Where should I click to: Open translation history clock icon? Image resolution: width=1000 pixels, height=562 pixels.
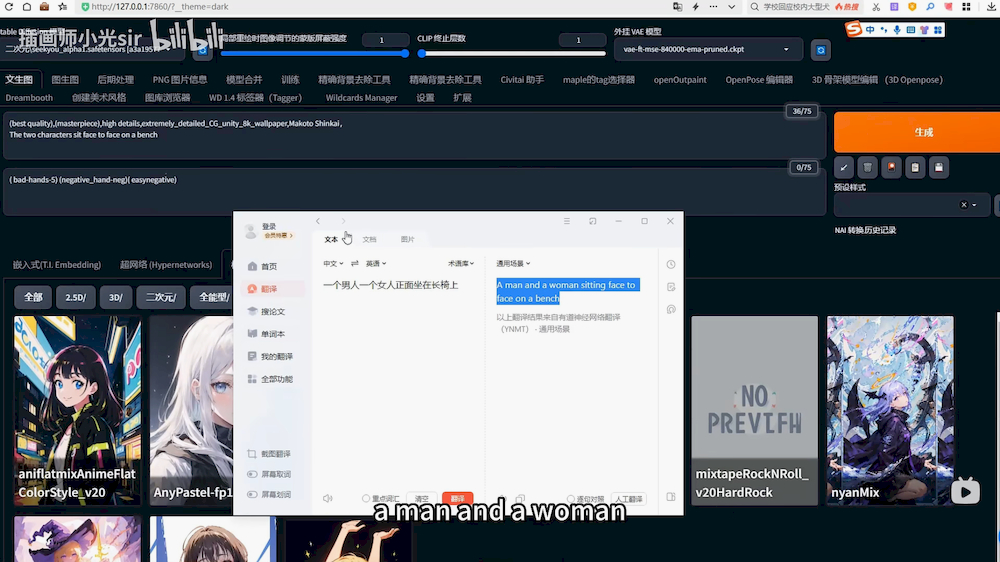click(x=671, y=264)
